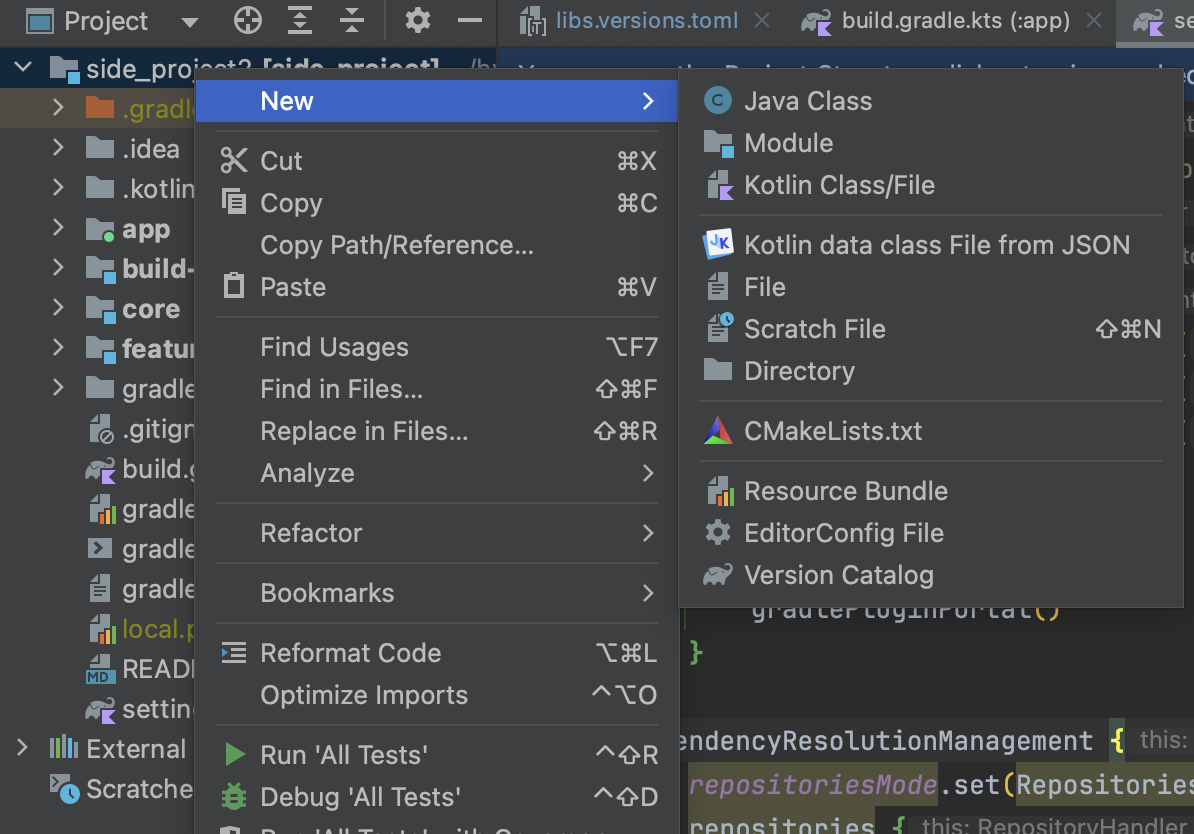The width and height of the screenshot is (1194, 834).
Task: Click Reformat Code in context menu
Action: [350, 653]
